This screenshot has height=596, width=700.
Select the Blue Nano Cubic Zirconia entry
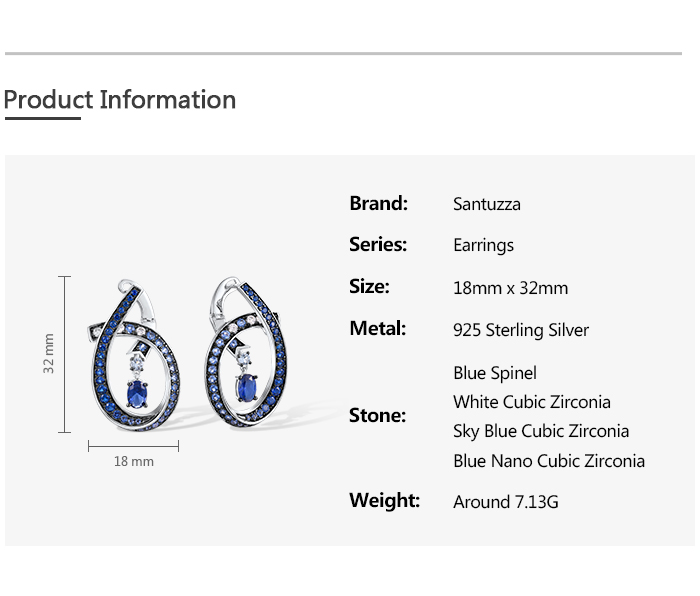(549, 461)
